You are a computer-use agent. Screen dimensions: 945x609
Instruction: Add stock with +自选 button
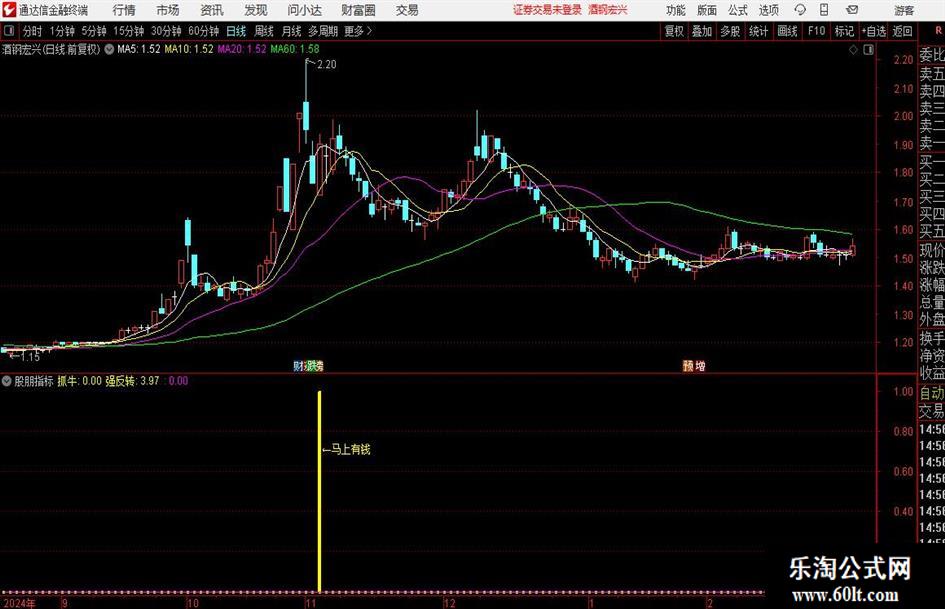pos(874,31)
